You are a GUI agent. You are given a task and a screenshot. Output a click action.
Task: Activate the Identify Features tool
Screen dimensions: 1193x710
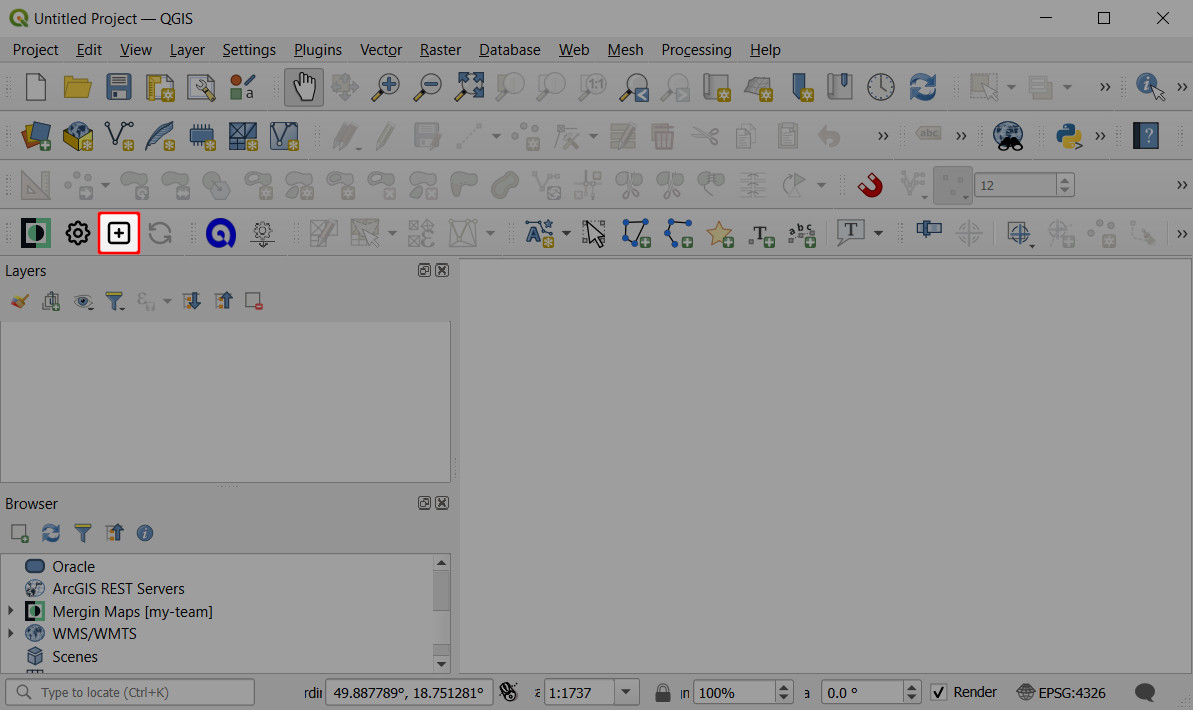tap(1149, 87)
